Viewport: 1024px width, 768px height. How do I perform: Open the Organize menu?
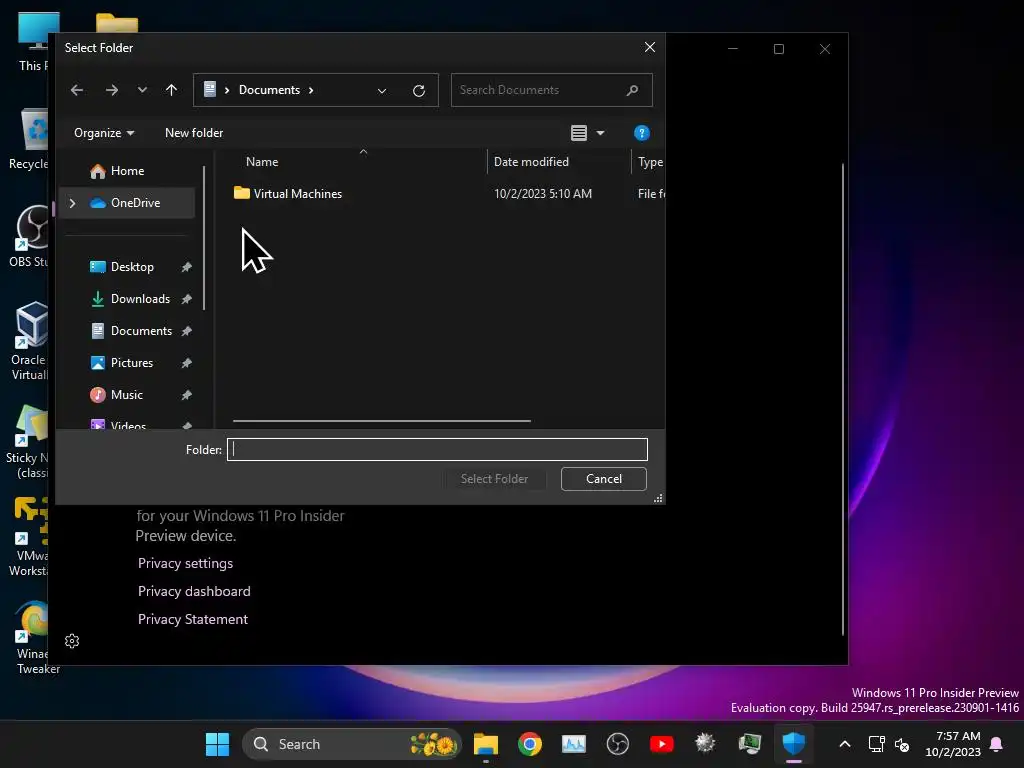104,133
